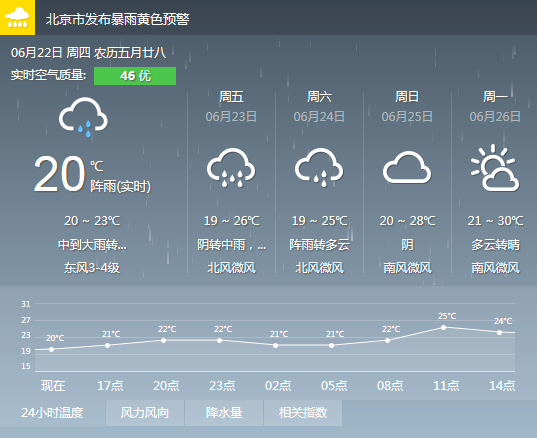Image resolution: width=537 pixels, height=438 pixels.
Task: Click the date 06月26日
Action: click(495, 117)
